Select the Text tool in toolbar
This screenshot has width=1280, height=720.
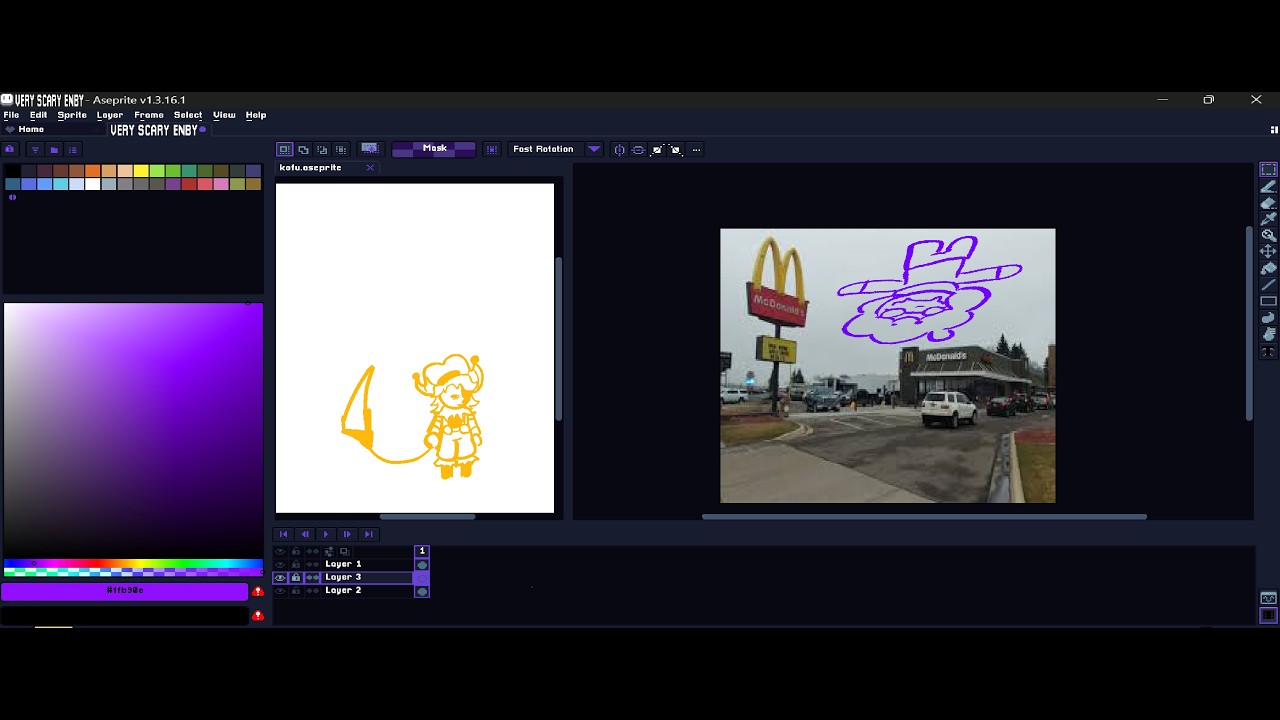[x=1268, y=351]
